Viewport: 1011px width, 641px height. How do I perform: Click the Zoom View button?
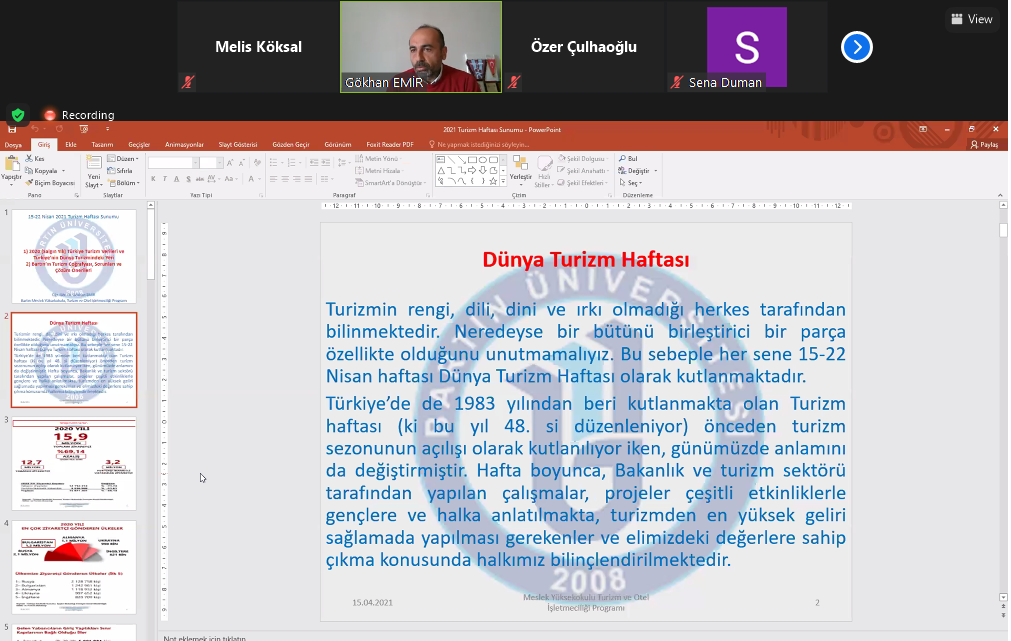tap(972, 19)
